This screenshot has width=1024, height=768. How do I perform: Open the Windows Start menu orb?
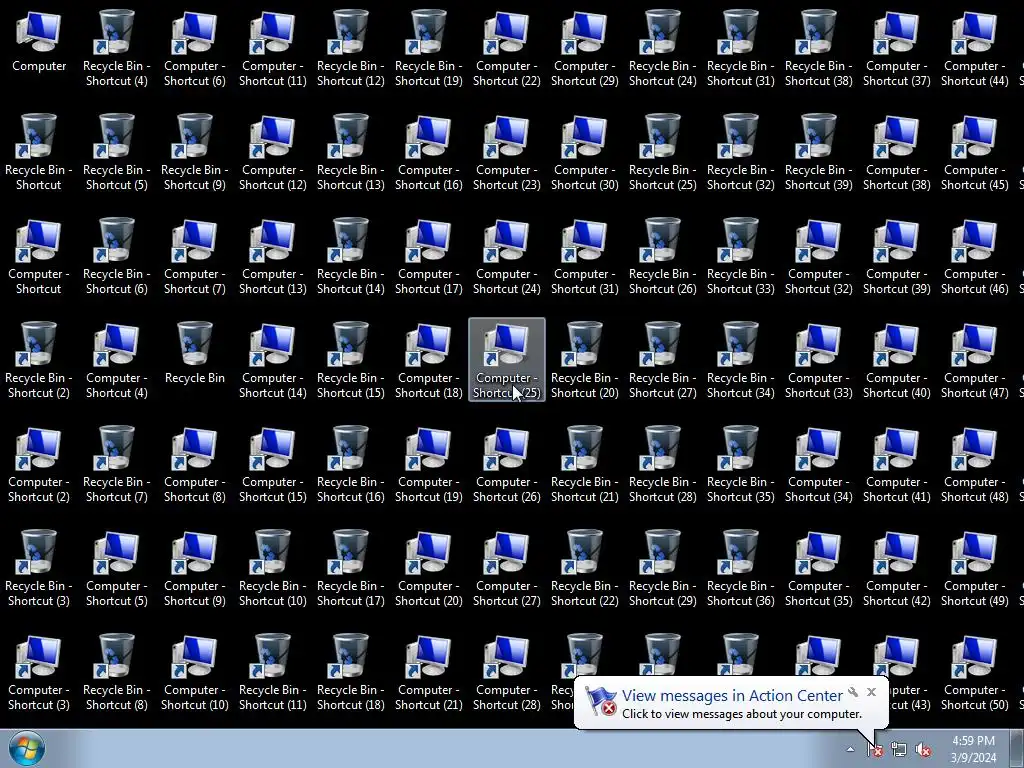pyautogui.click(x=27, y=748)
